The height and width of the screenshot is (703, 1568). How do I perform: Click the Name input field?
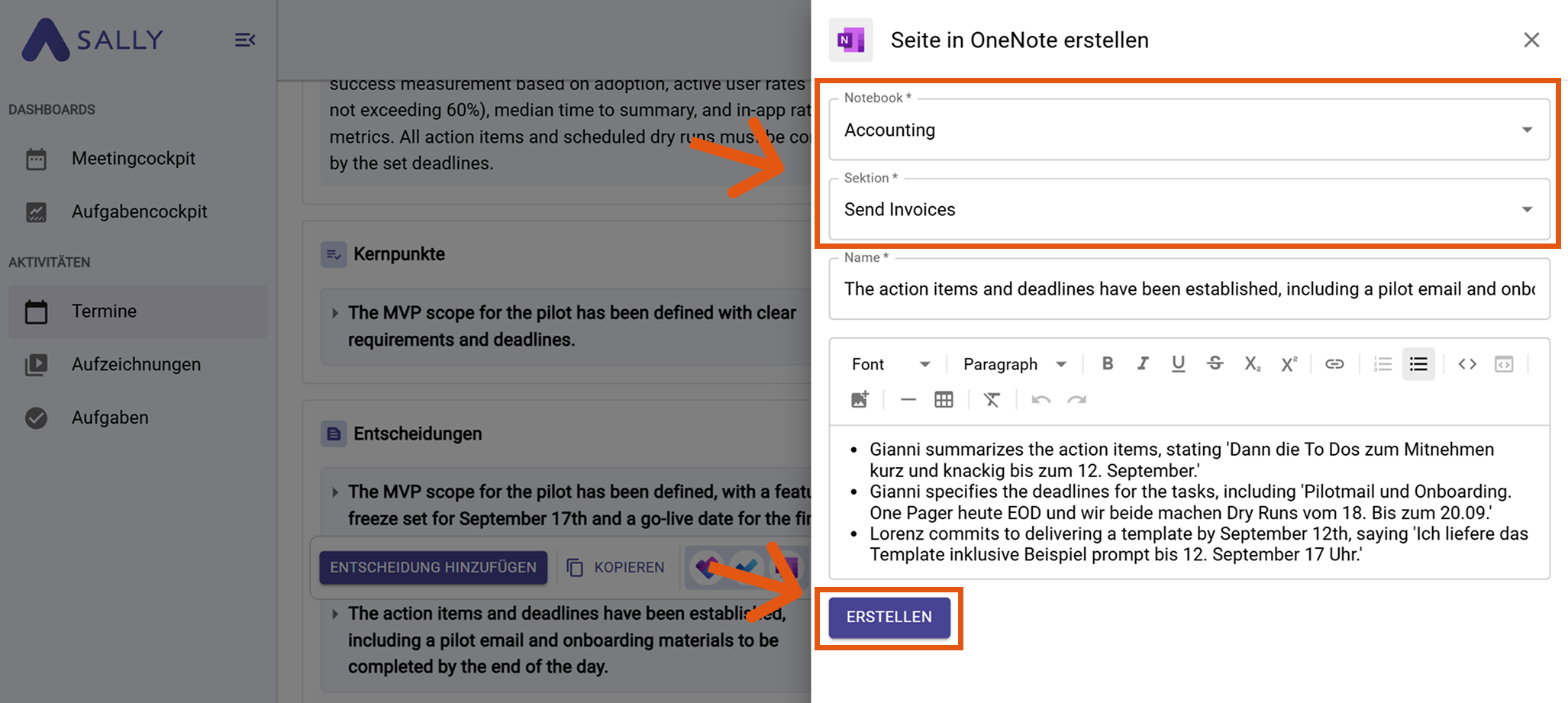click(1189, 289)
